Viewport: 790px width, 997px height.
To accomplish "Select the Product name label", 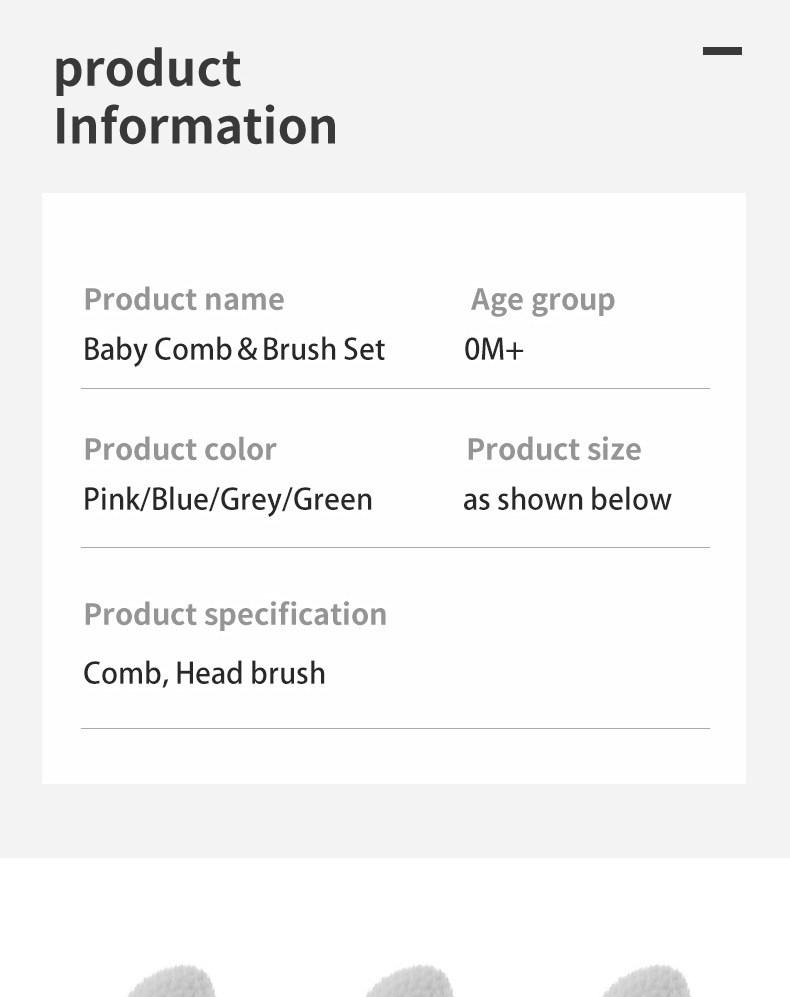I will 184,299.
